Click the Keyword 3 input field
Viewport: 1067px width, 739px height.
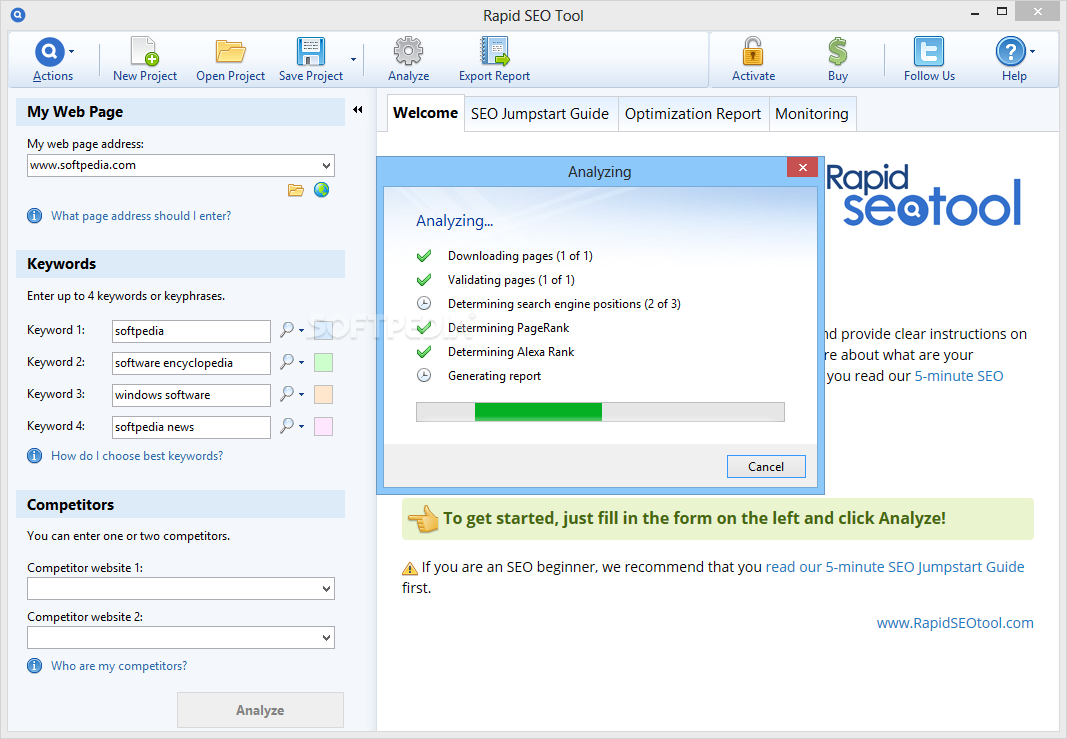click(191, 395)
